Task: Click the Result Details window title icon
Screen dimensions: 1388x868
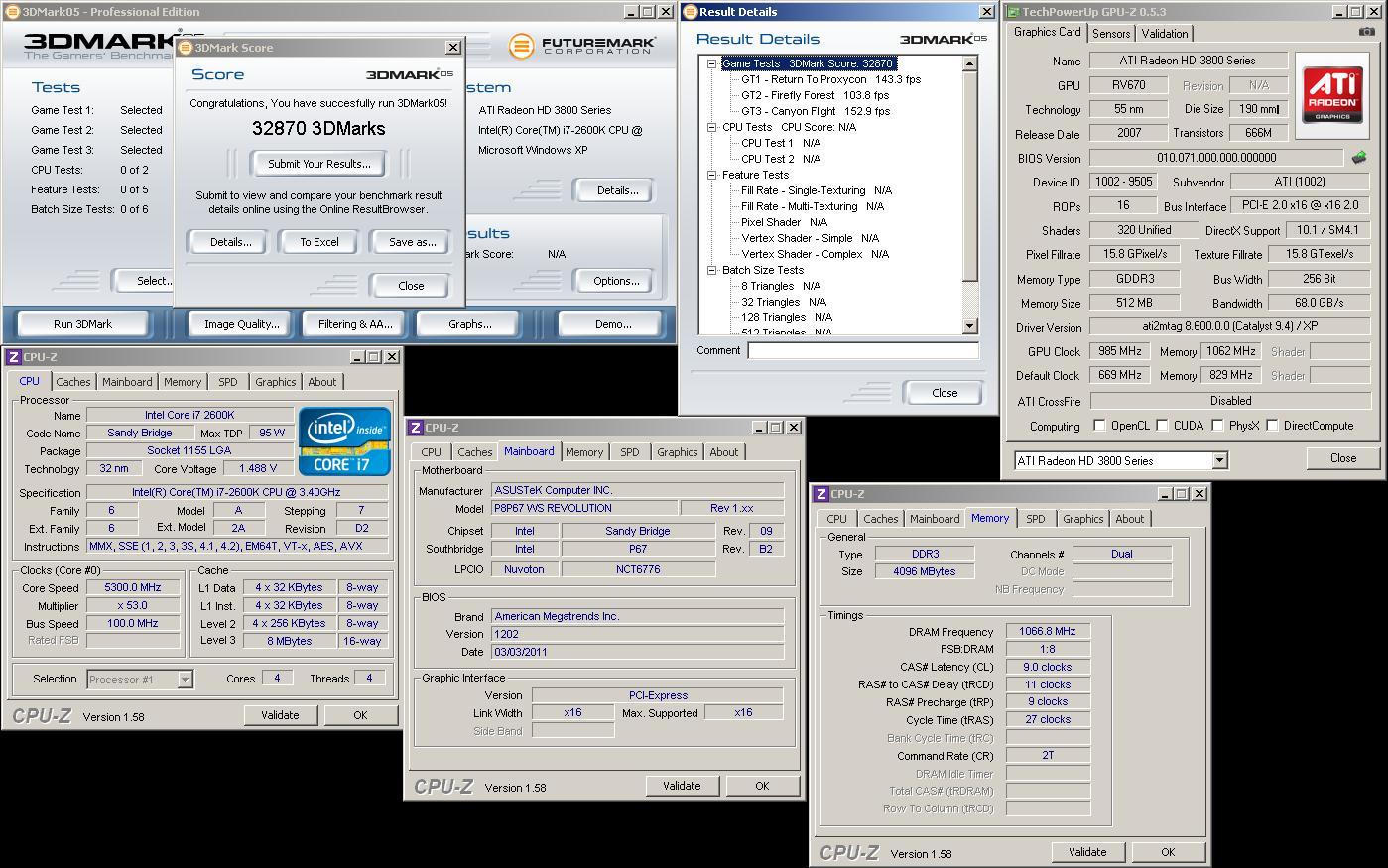Action: [691, 12]
